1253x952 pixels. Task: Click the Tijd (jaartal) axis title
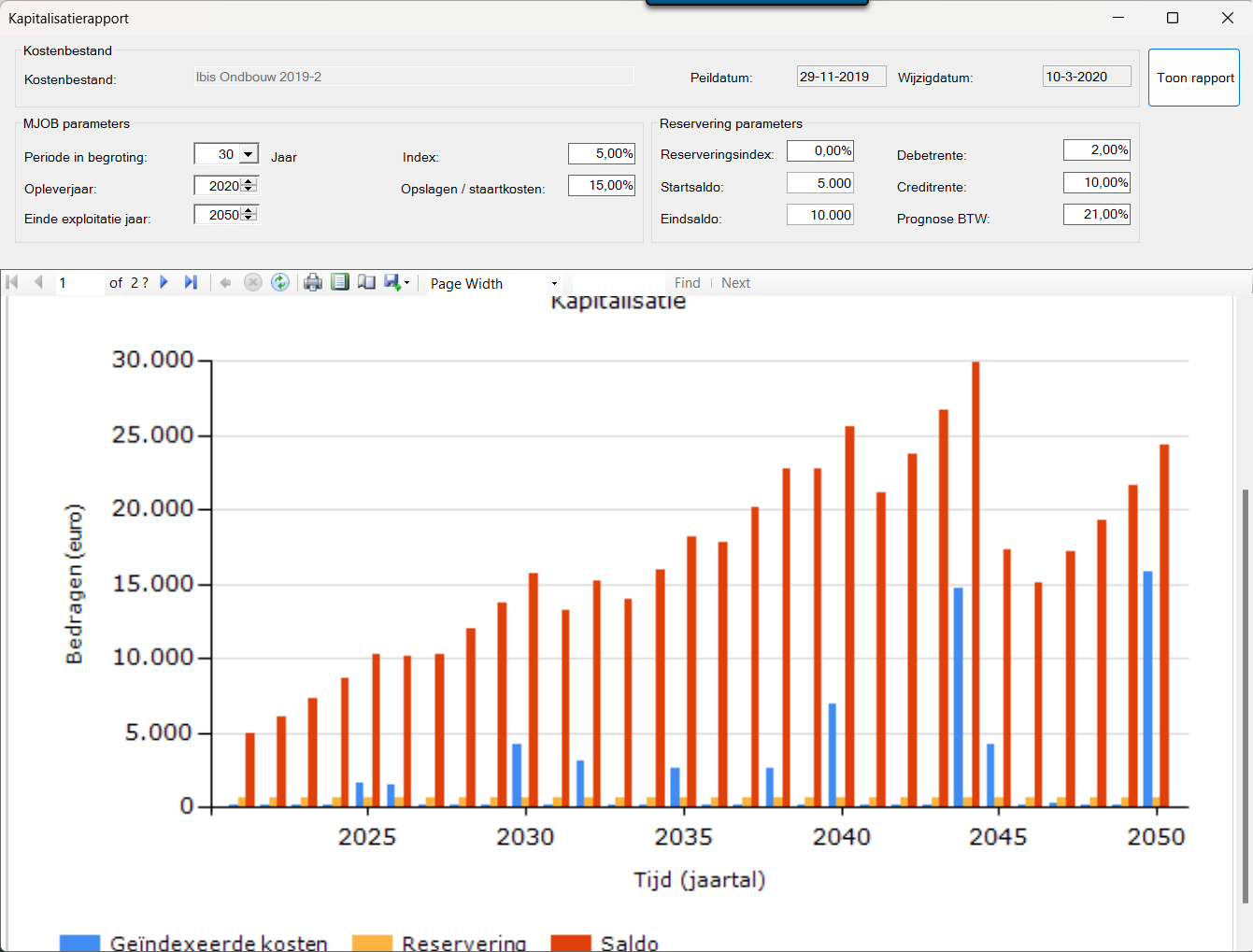pos(700,880)
